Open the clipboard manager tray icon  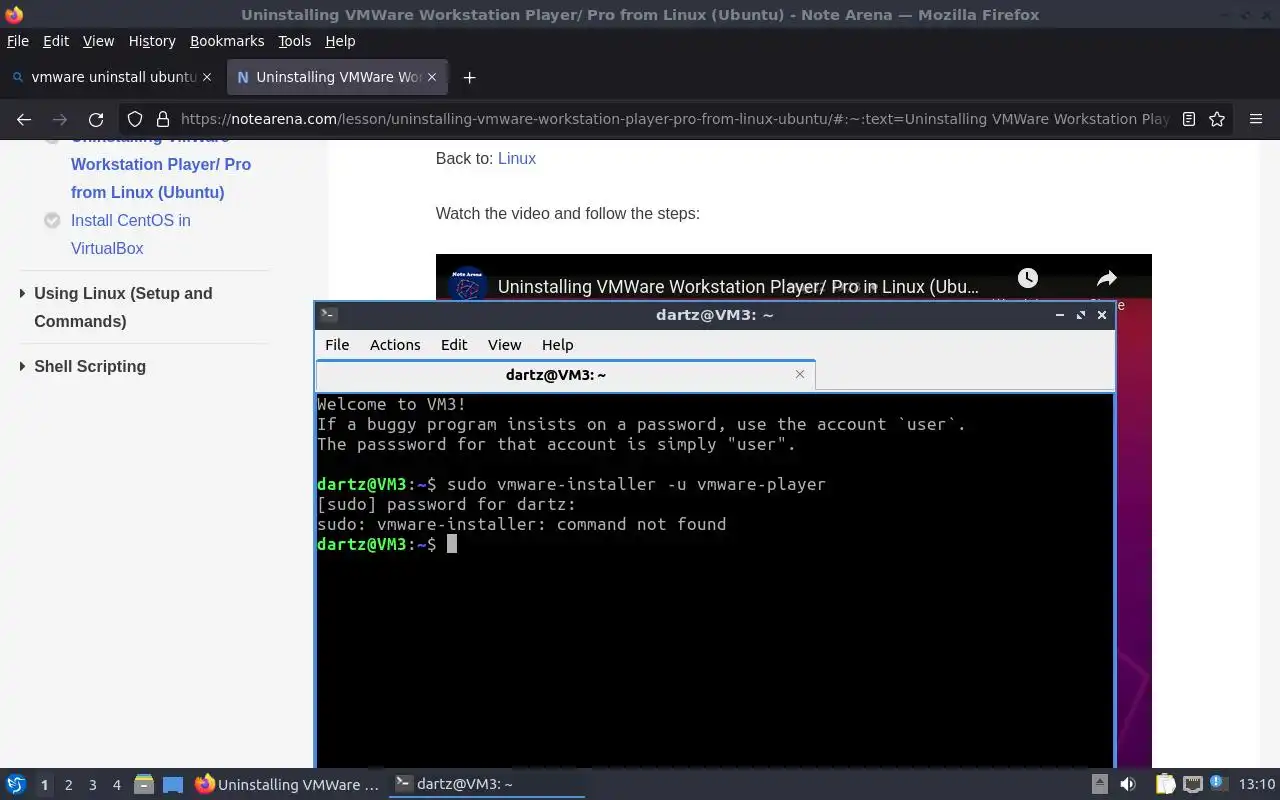coord(1165,785)
